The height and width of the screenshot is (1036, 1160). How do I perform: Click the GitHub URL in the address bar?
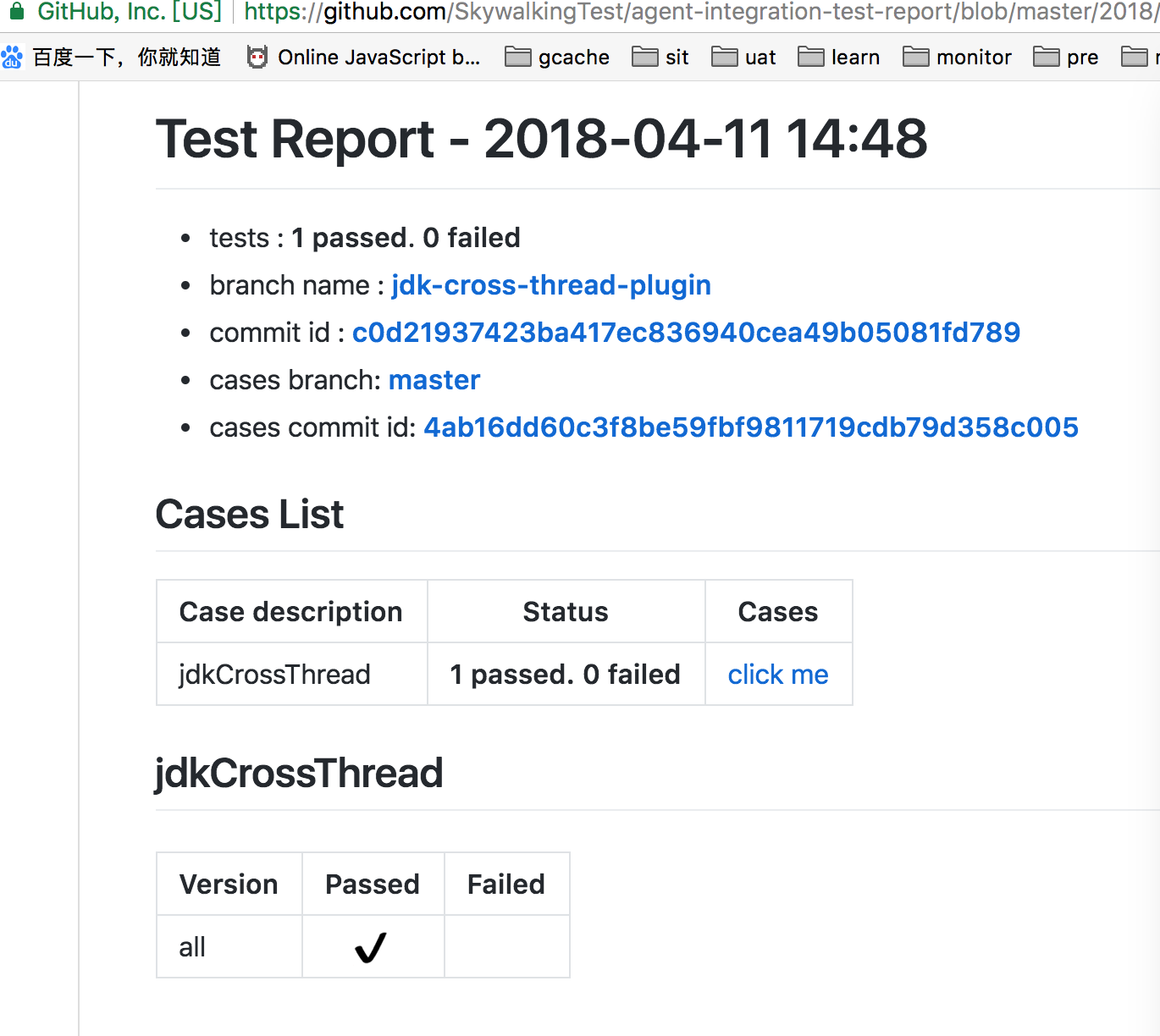click(x=701, y=12)
